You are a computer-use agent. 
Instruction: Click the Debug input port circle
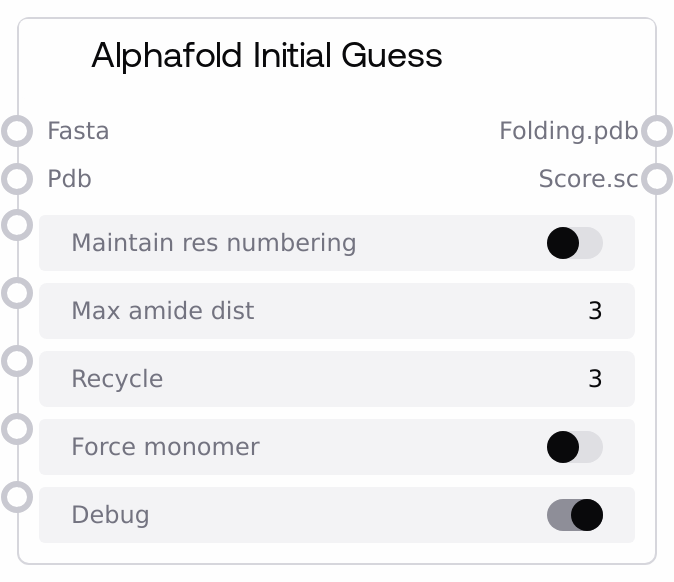click(x=17, y=497)
